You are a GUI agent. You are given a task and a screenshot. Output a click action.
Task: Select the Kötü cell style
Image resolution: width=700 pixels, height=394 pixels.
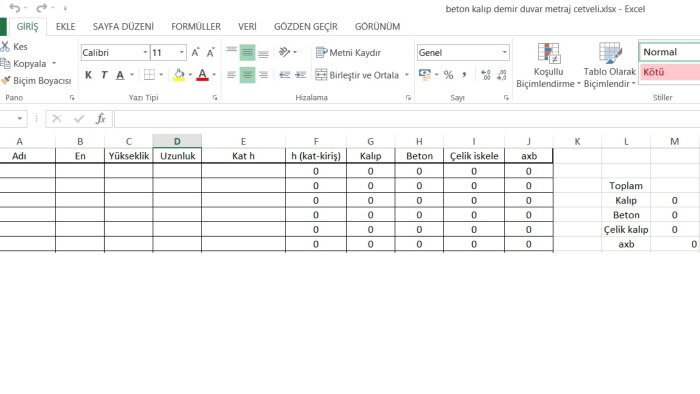pyautogui.click(x=670, y=72)
